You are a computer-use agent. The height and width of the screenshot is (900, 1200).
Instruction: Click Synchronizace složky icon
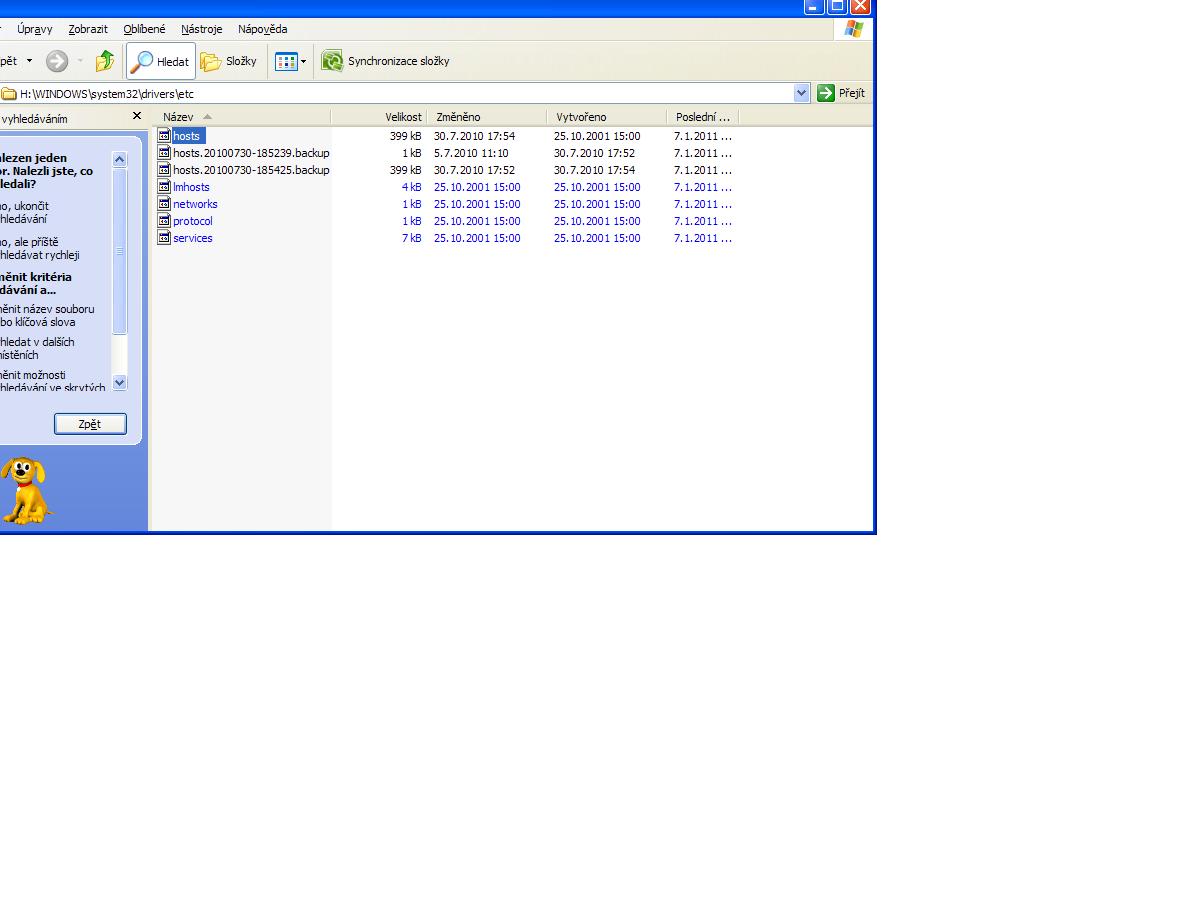tap(332, 61)
